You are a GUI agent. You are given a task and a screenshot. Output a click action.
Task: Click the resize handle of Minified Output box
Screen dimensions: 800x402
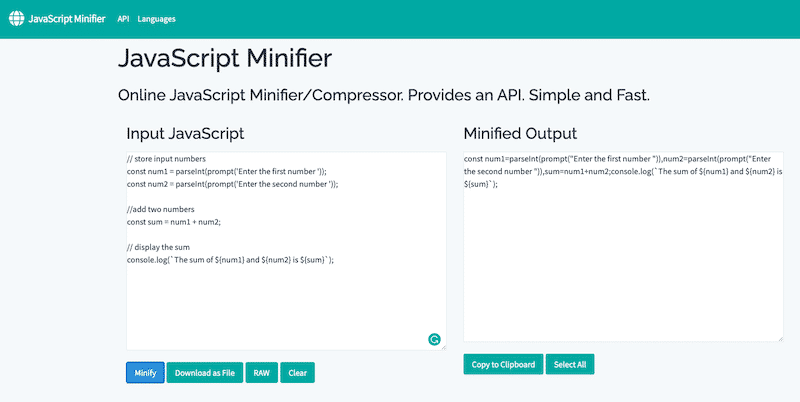coord(781,339)
